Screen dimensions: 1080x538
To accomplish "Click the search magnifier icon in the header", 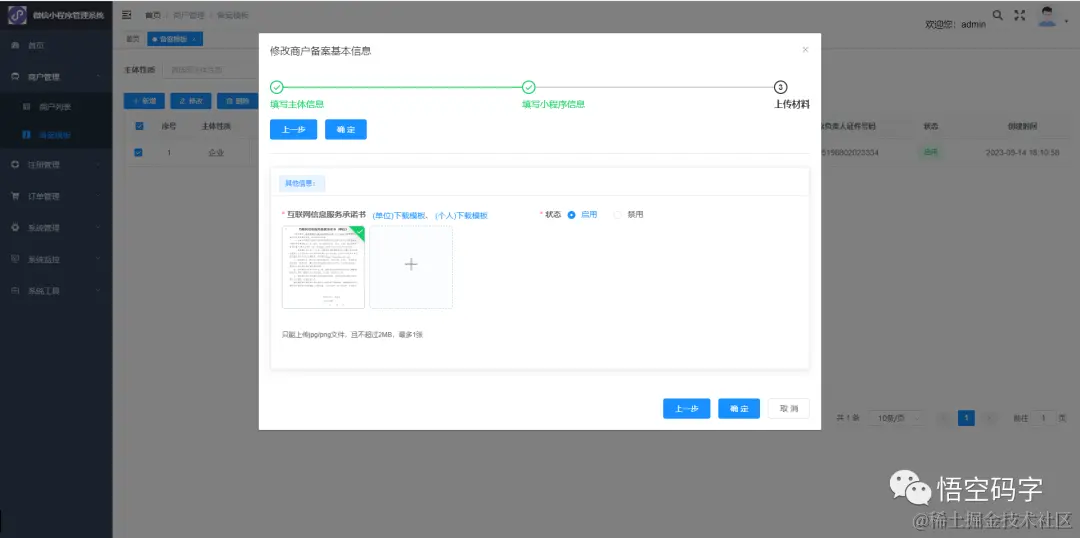I will click(x=997, y=14).
